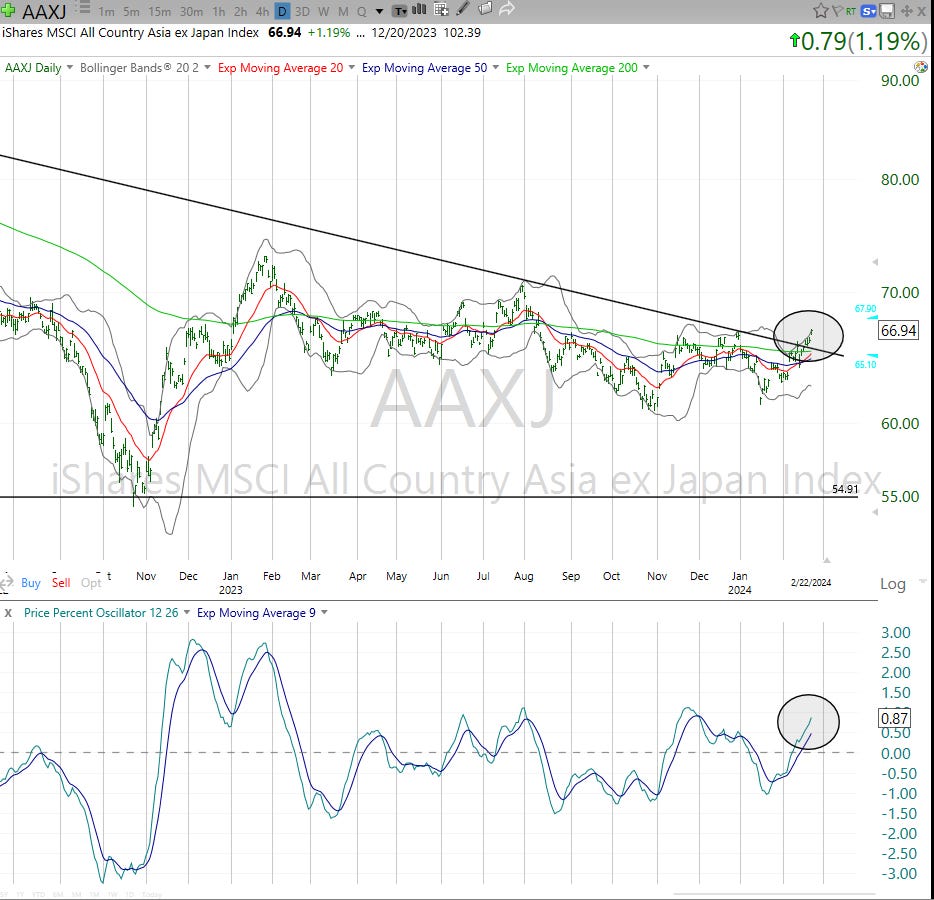
Task: Select the Q quarterly timeframe
Action: point(362,11)
